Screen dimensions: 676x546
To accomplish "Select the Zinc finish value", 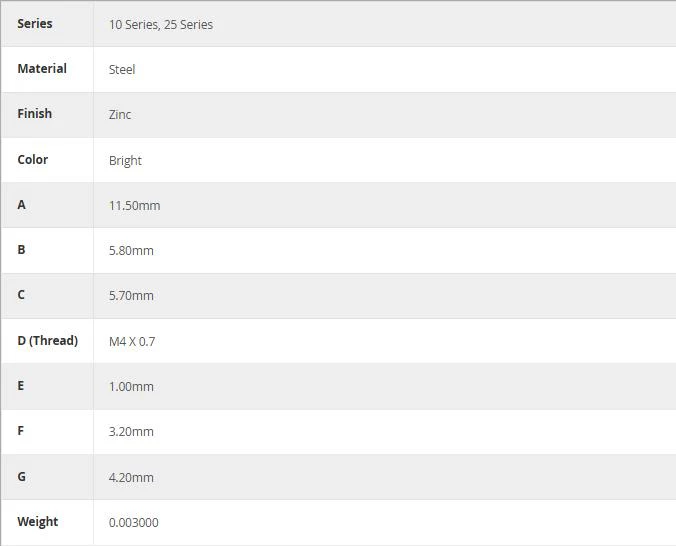I will pyautogui.click(x=120, y=115).
